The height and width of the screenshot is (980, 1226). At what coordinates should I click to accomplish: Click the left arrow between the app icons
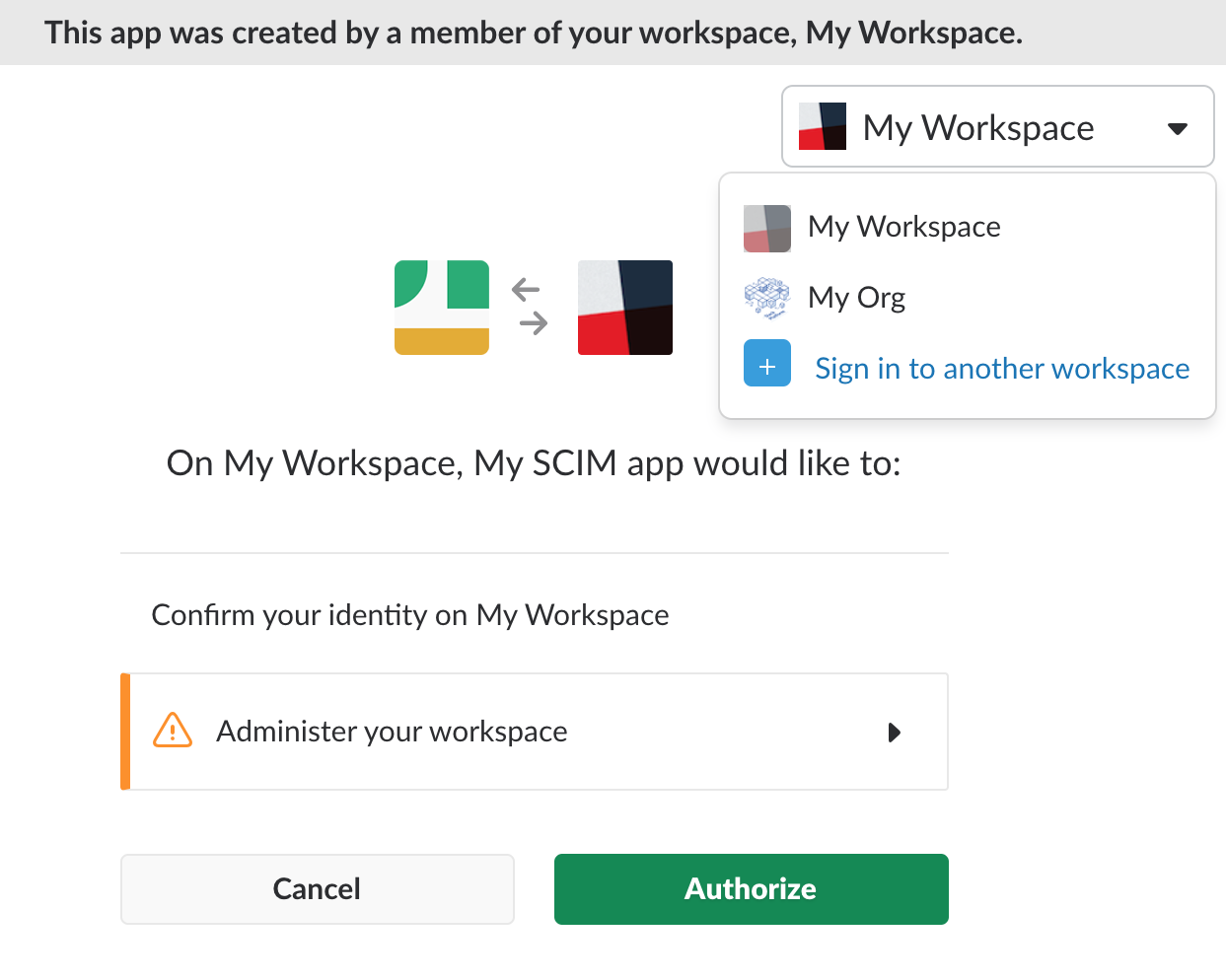point(527,289)
